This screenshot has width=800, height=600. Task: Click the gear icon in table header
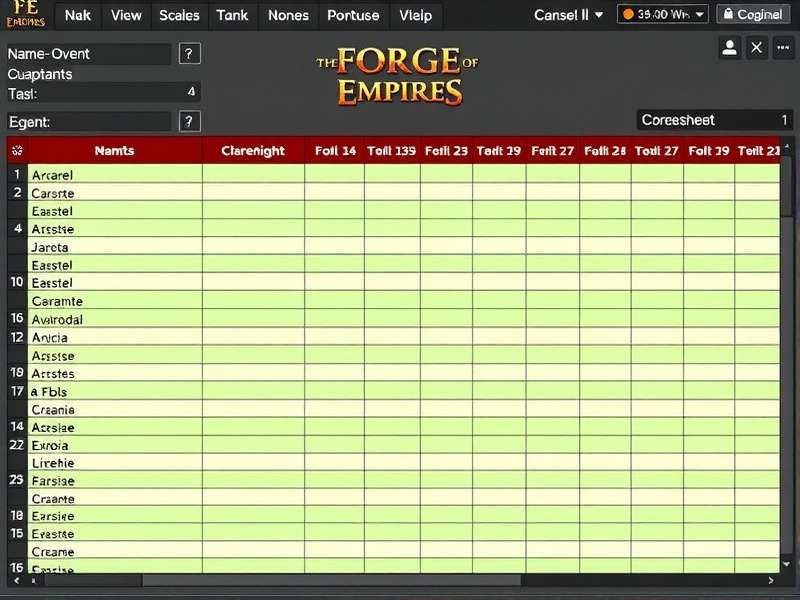(17, 151)
